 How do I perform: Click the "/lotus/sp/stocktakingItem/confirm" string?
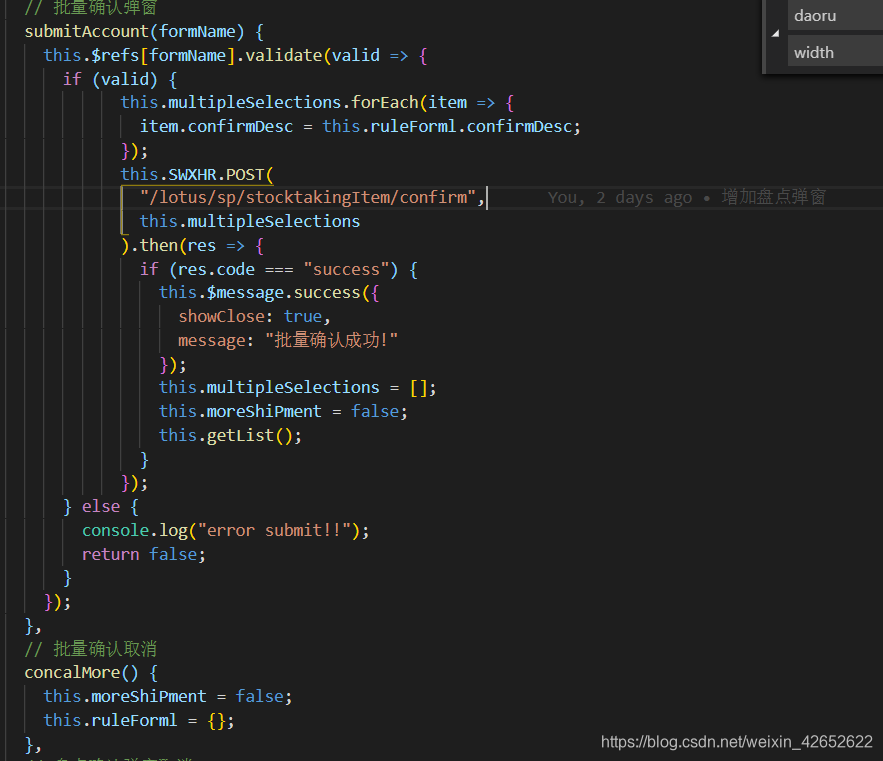click(307, 197)
